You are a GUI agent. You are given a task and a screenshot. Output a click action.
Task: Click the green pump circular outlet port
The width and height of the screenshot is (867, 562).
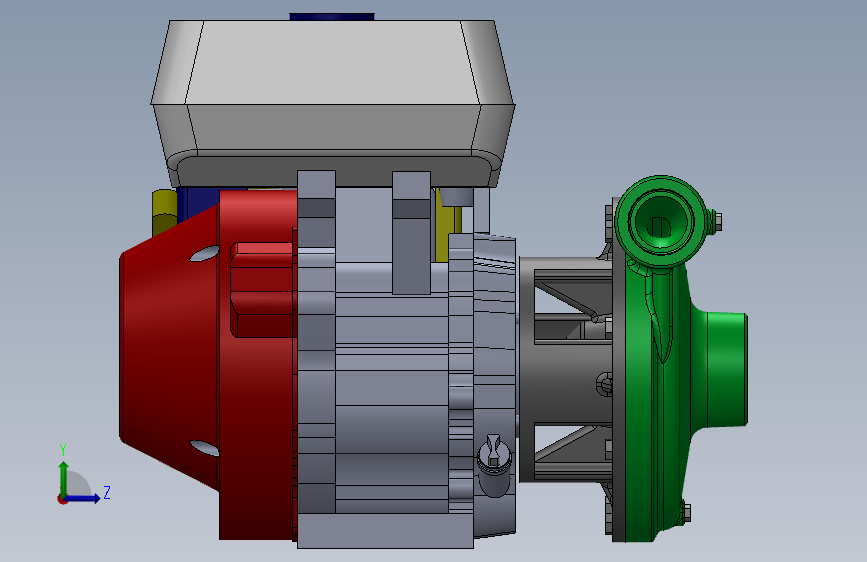coord(660,223)
